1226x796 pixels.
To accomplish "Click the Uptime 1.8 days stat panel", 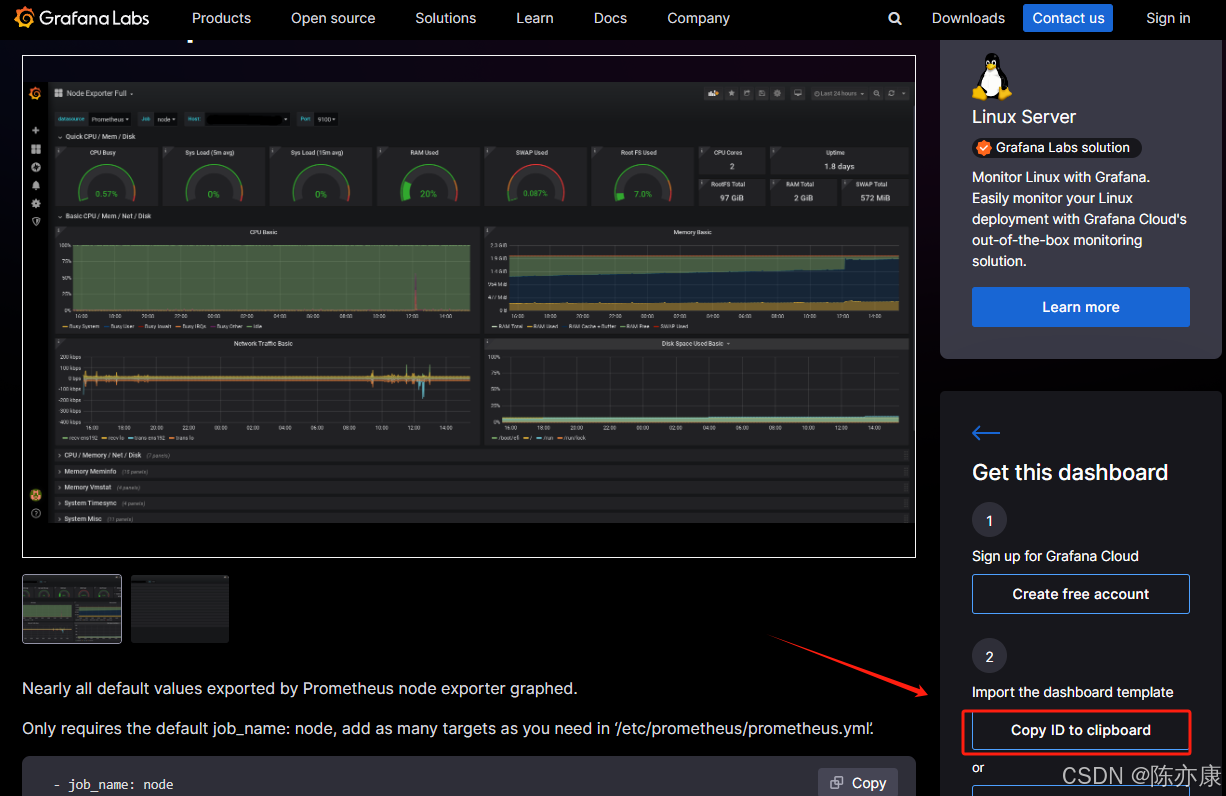I will pyautogui.click(x=838, y=160).
